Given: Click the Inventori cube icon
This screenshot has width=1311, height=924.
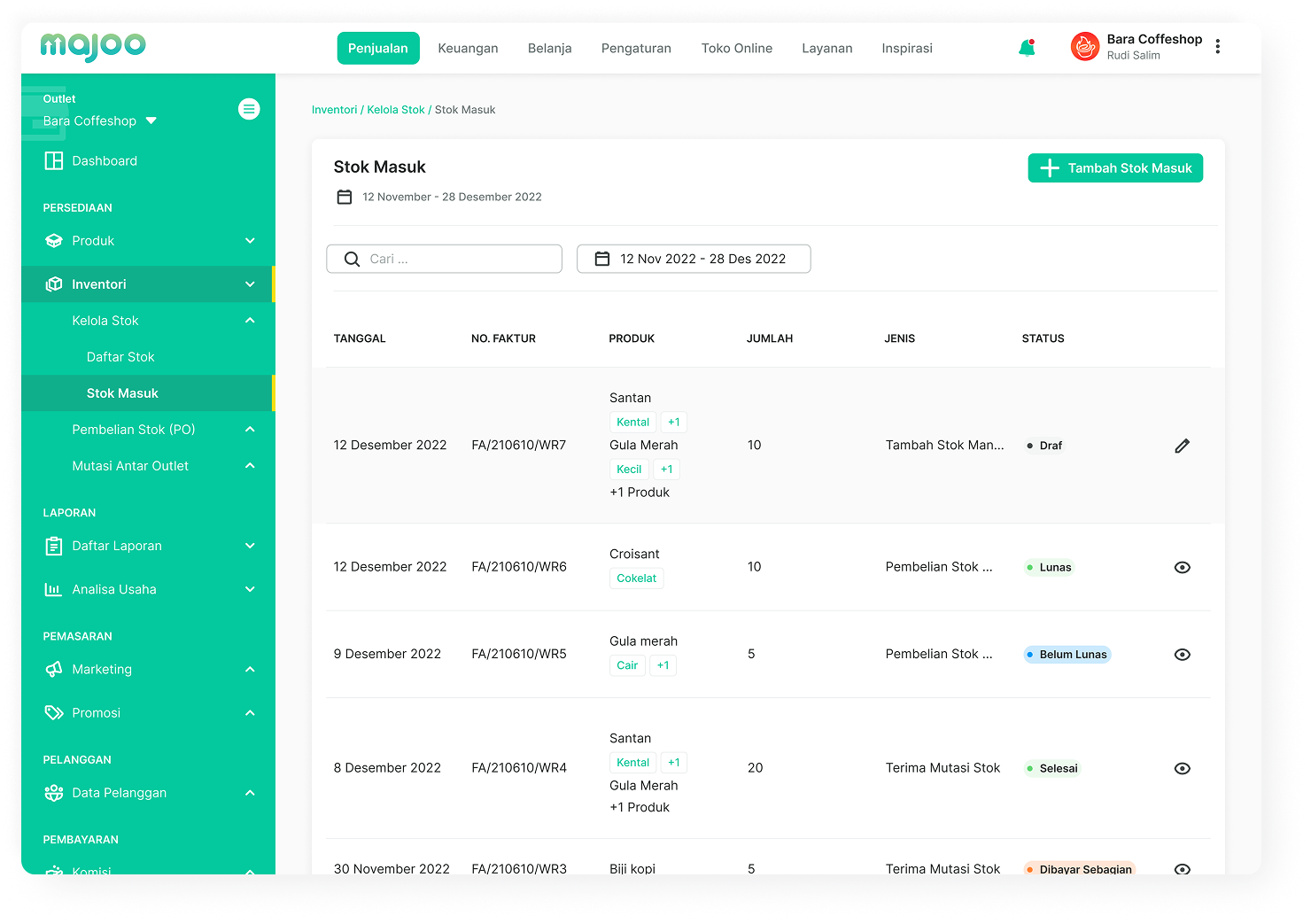Looking at the screenshot, I should (x=54, y=284).
